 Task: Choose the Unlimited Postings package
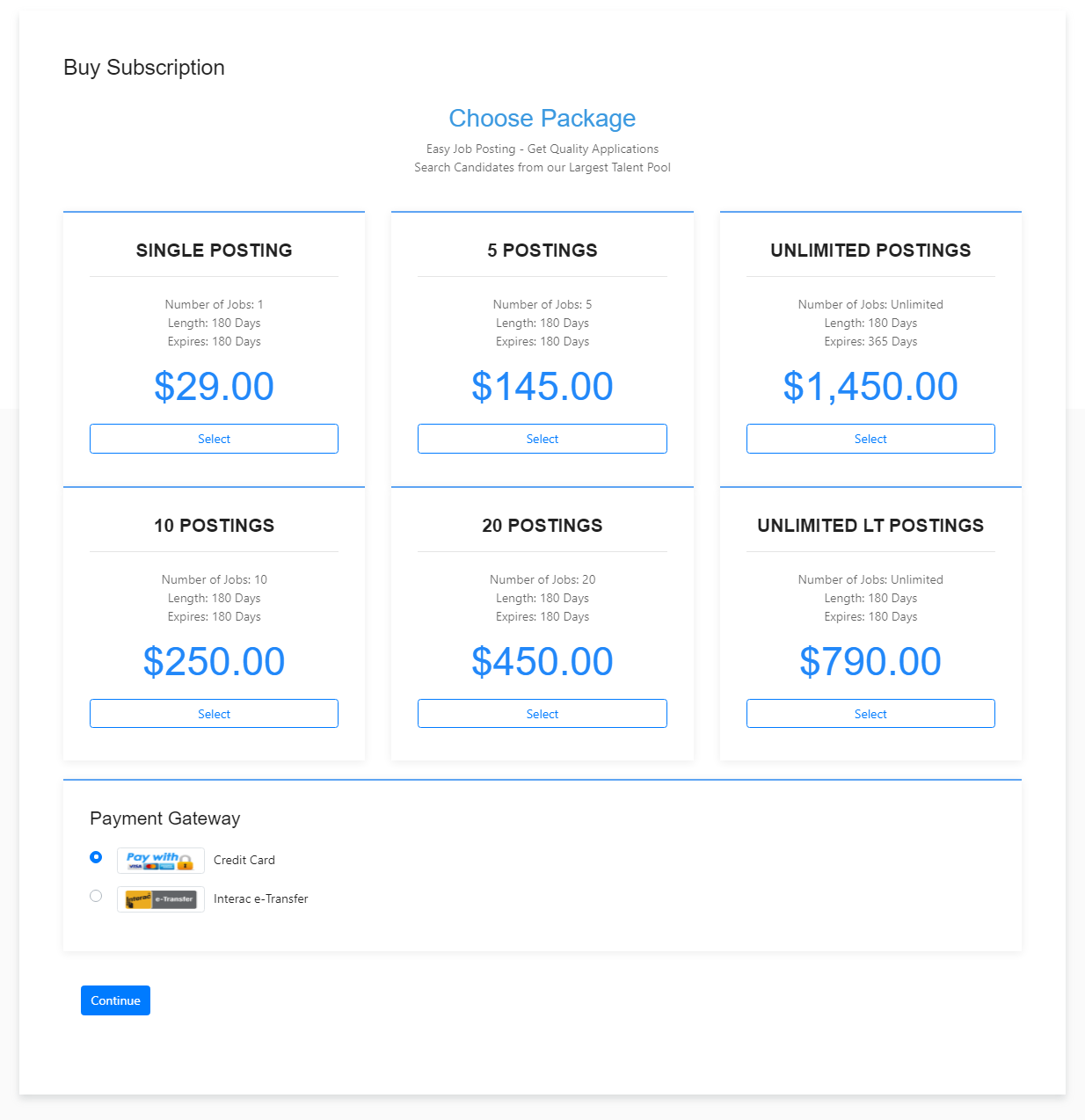870,439
